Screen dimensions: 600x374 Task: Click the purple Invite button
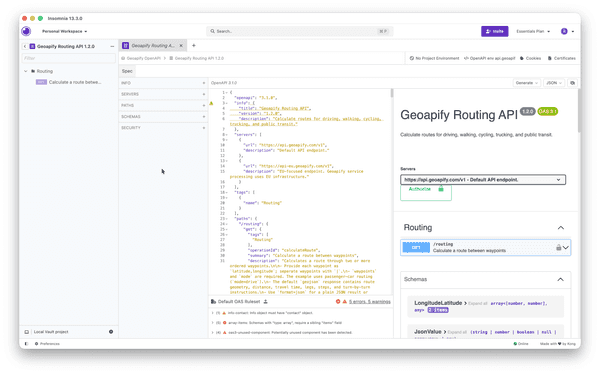coord(494,31)
